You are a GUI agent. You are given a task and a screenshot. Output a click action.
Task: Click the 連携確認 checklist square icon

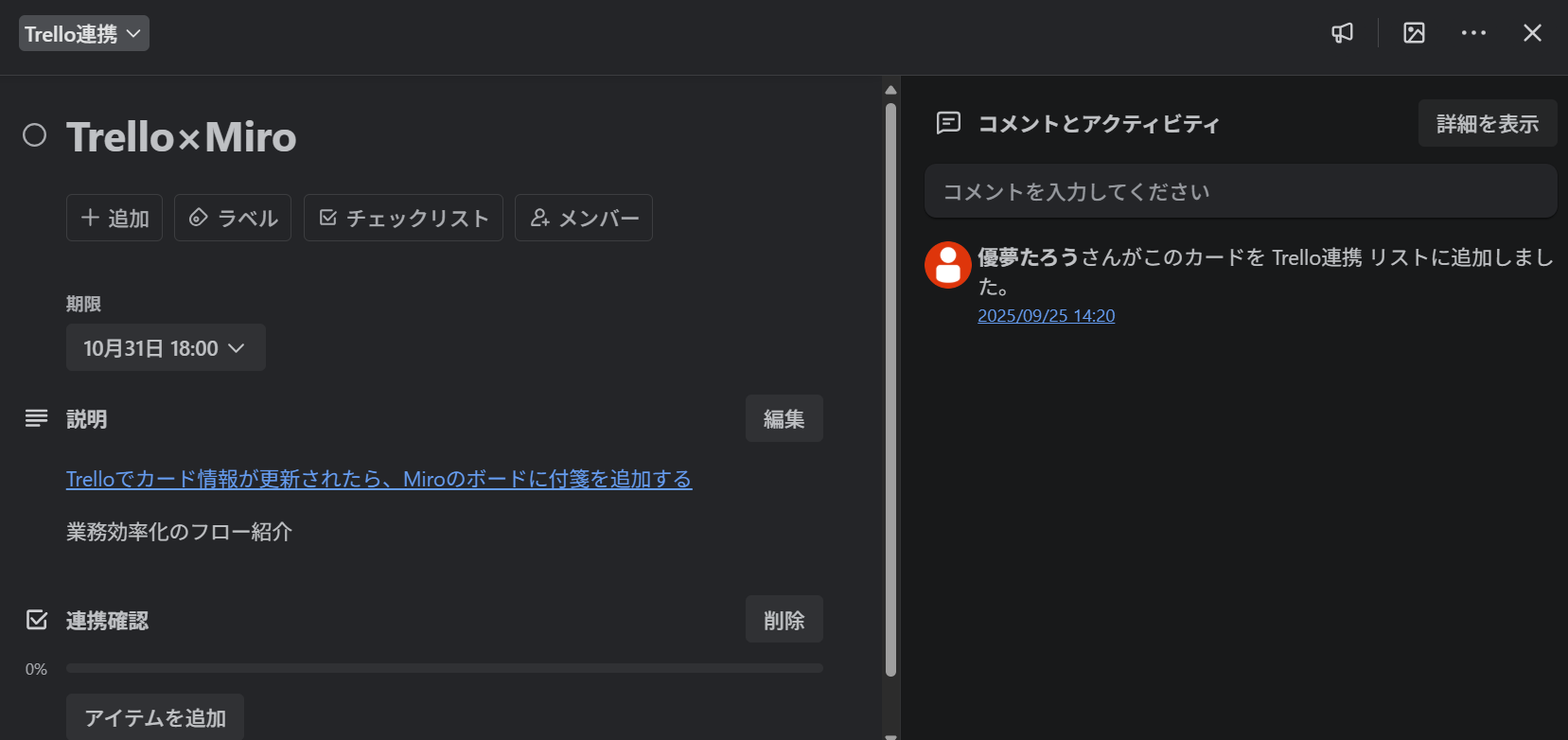[36, 619]
